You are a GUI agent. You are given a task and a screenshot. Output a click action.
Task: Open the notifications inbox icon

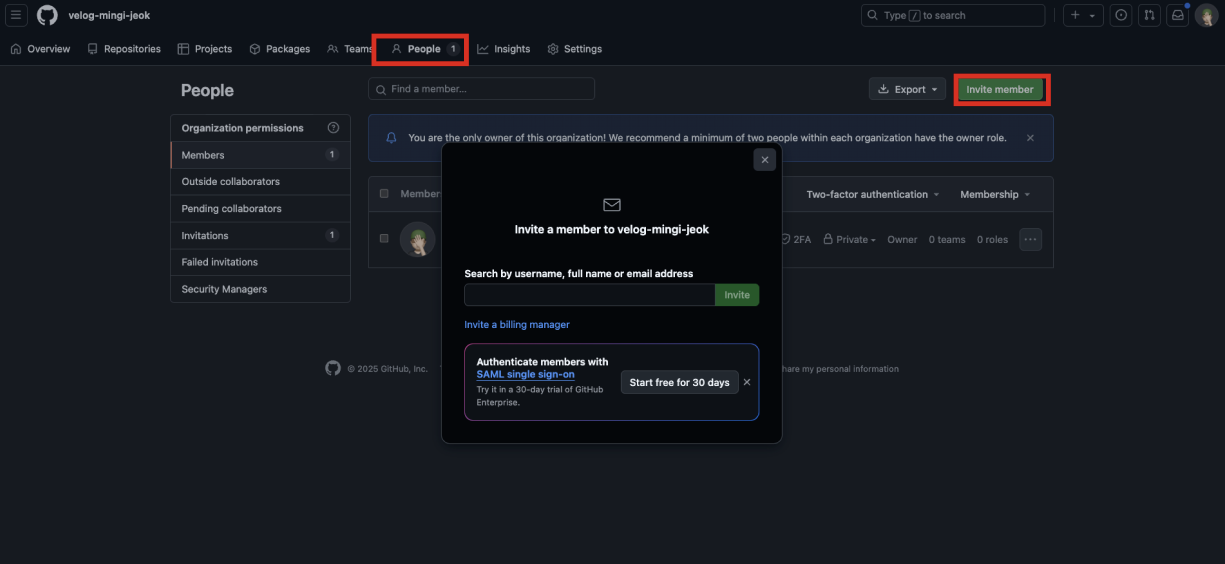(x=1177, y=15)
